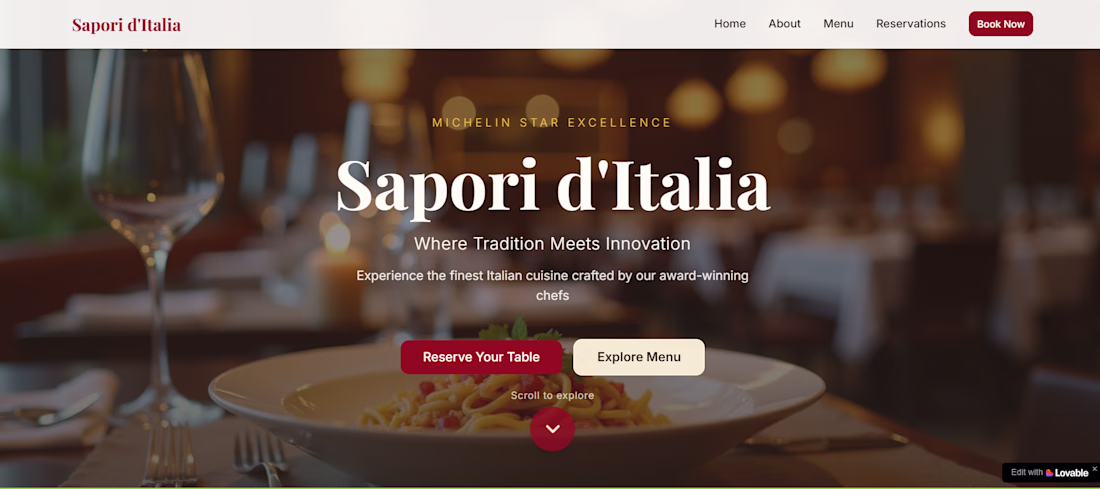Open the Home navigation link
This screenshot has width=1100, height=489.
pos(730,24)
